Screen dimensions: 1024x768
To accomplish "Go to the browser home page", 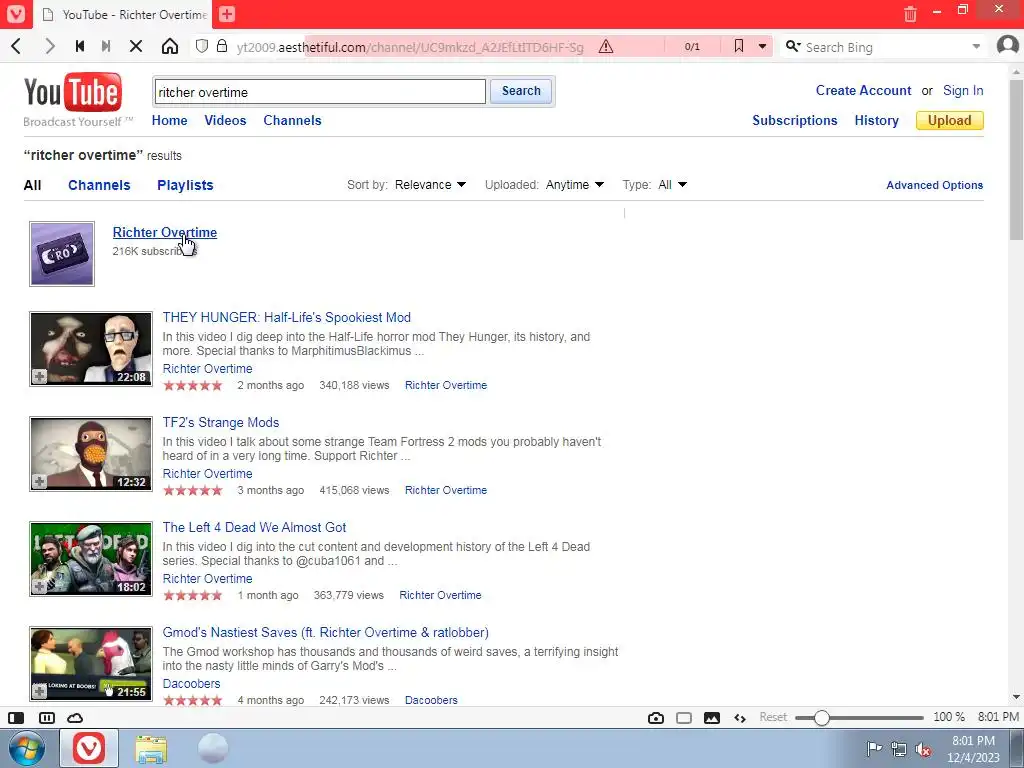I will pos(170,46).
